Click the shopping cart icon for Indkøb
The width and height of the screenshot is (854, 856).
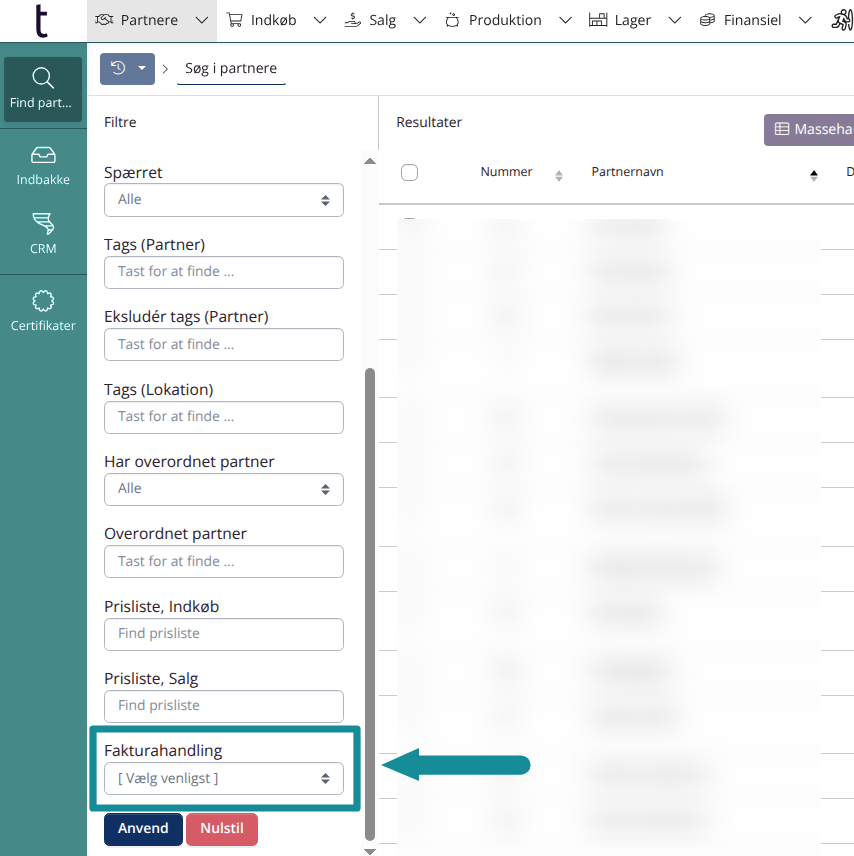[235, 20]
